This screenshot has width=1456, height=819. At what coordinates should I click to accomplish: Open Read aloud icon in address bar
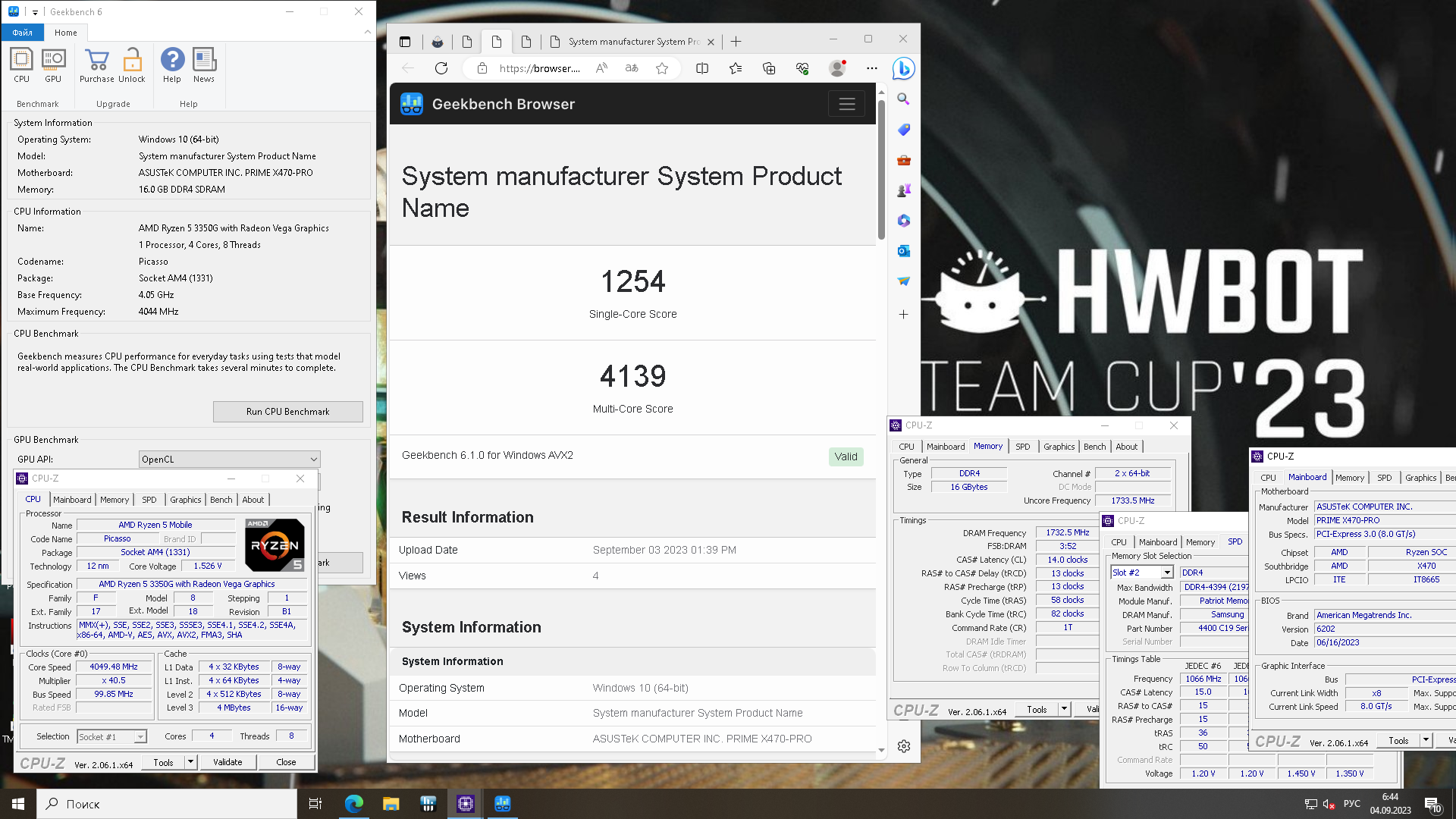coord(601,68)
